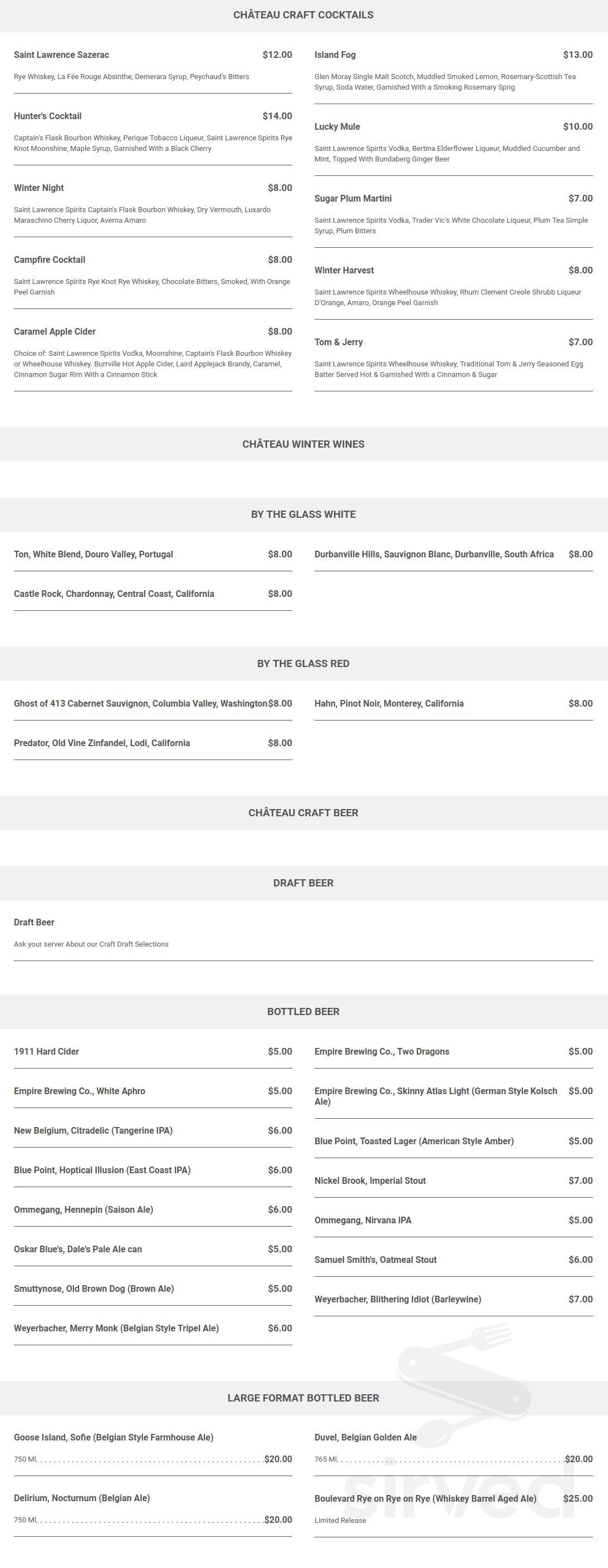Click the By The Glass White heading

pos(303,514)
